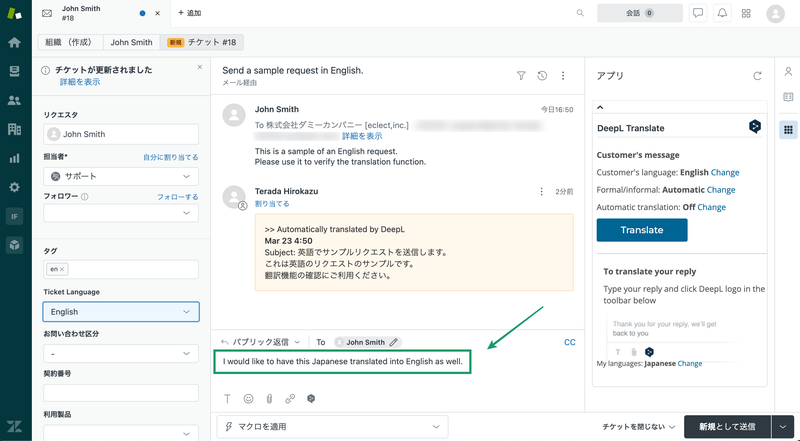The image size is (800, 441).
Task: Open the Organizations building icon in sidebar
Action: click(x=14, y=129)
